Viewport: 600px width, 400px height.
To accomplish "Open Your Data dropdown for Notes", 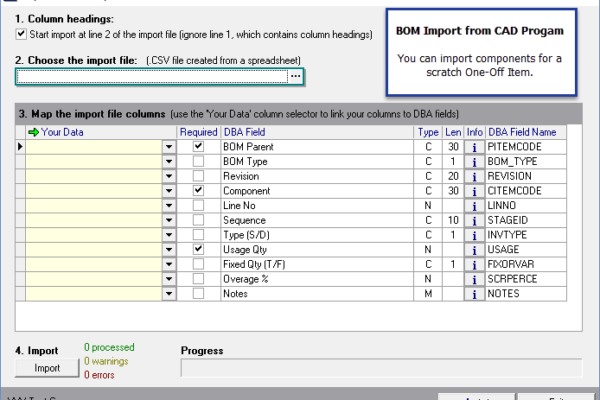I will (169, 294).
